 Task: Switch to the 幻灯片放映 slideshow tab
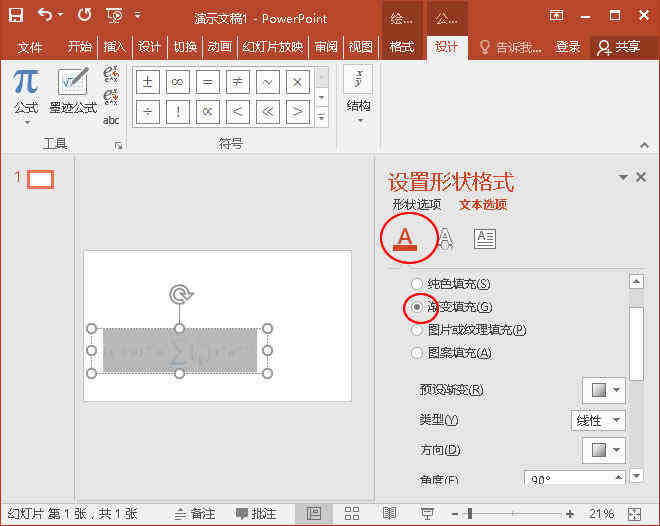click(x=273, y=47)
